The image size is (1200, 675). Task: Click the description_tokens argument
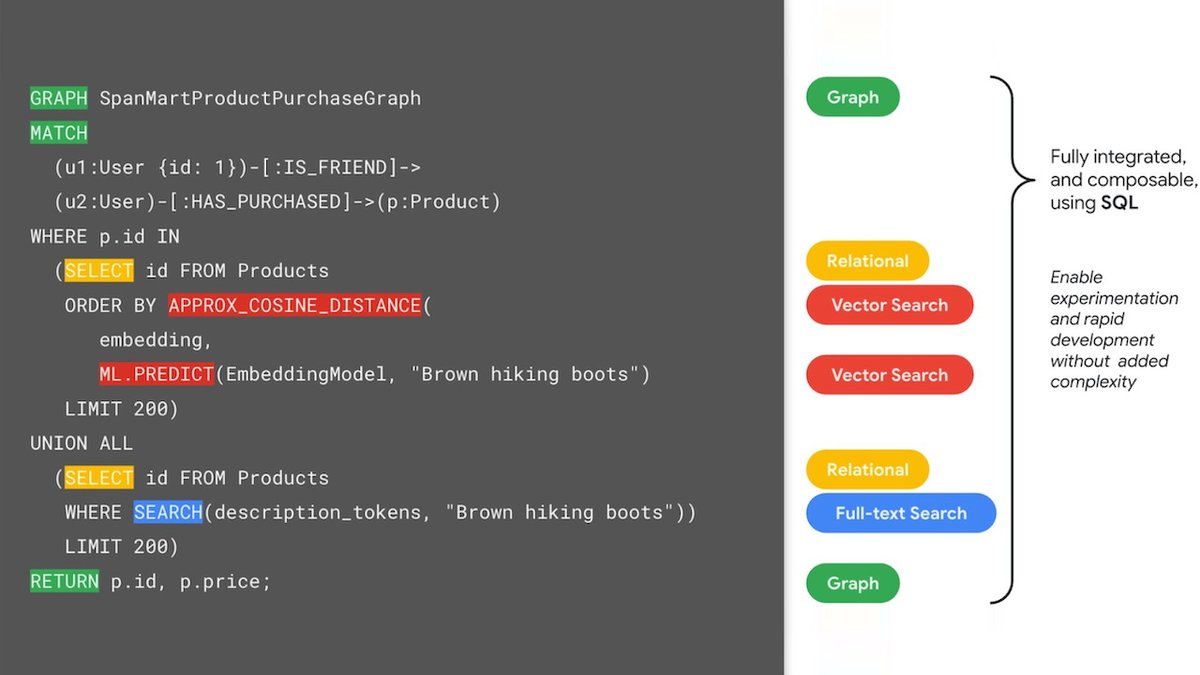(318, 513)
